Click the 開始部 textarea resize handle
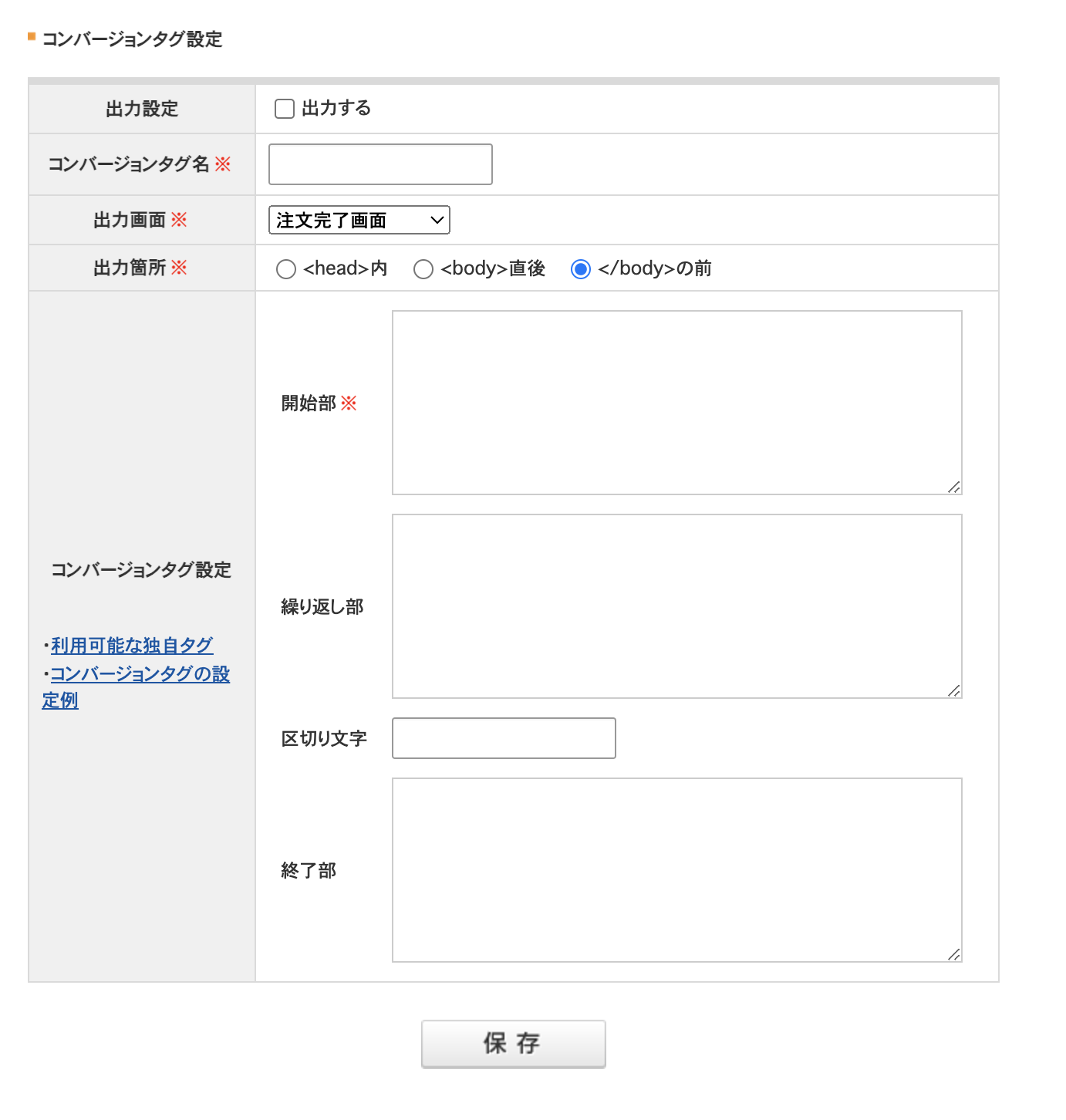Screen dimensions: 1066x1120 coord(954,487)
